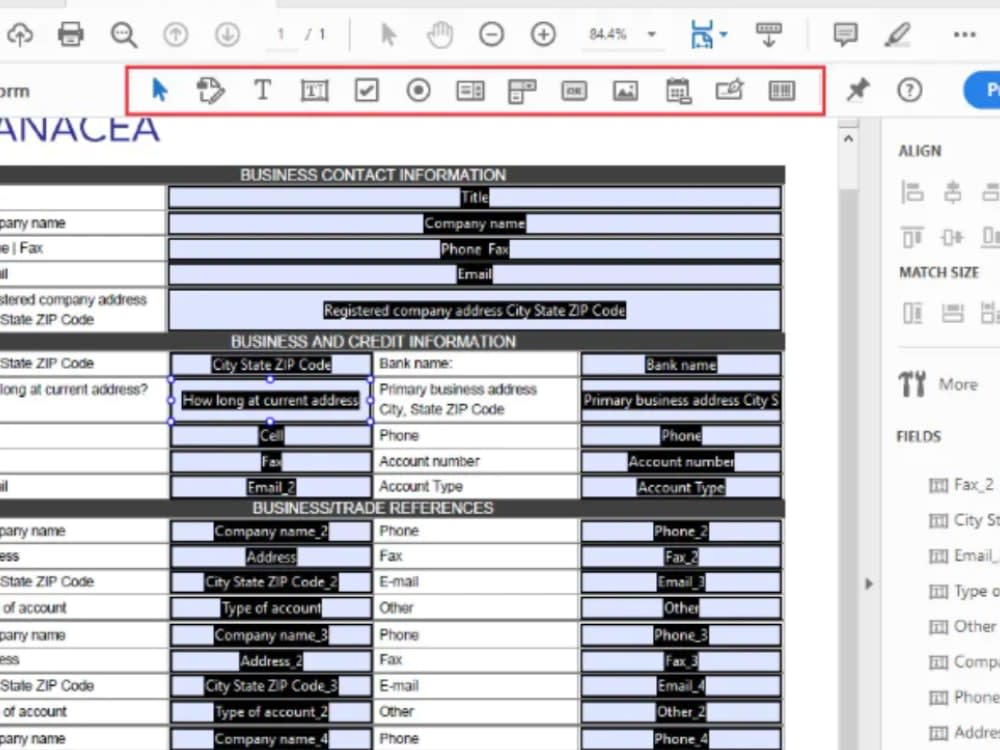The height and width of the screenshot is (750, 1000).
Task: Click the match height icon
Action: (x=912, y=313)
